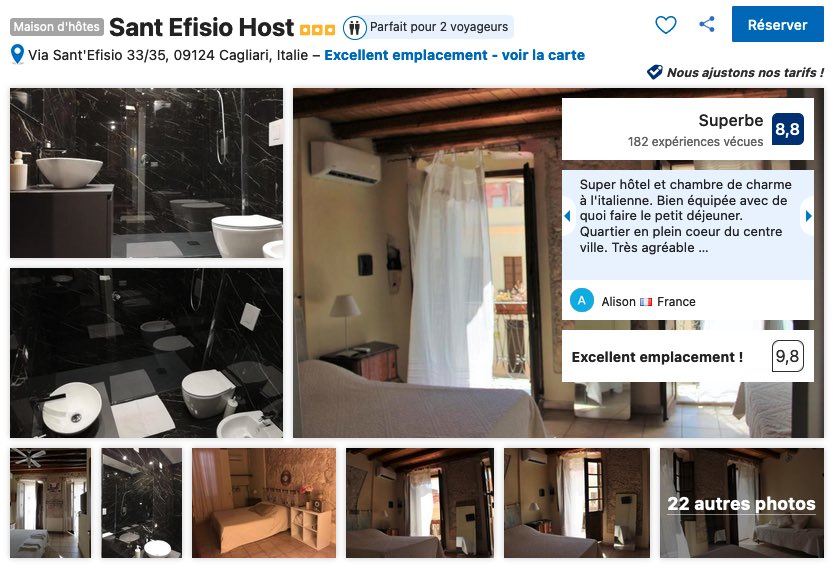Image resolution: width=835 pixels, height=570 pixels.
Task: Click the Maison d'hôtes label
Action: (x=56, y=27)
